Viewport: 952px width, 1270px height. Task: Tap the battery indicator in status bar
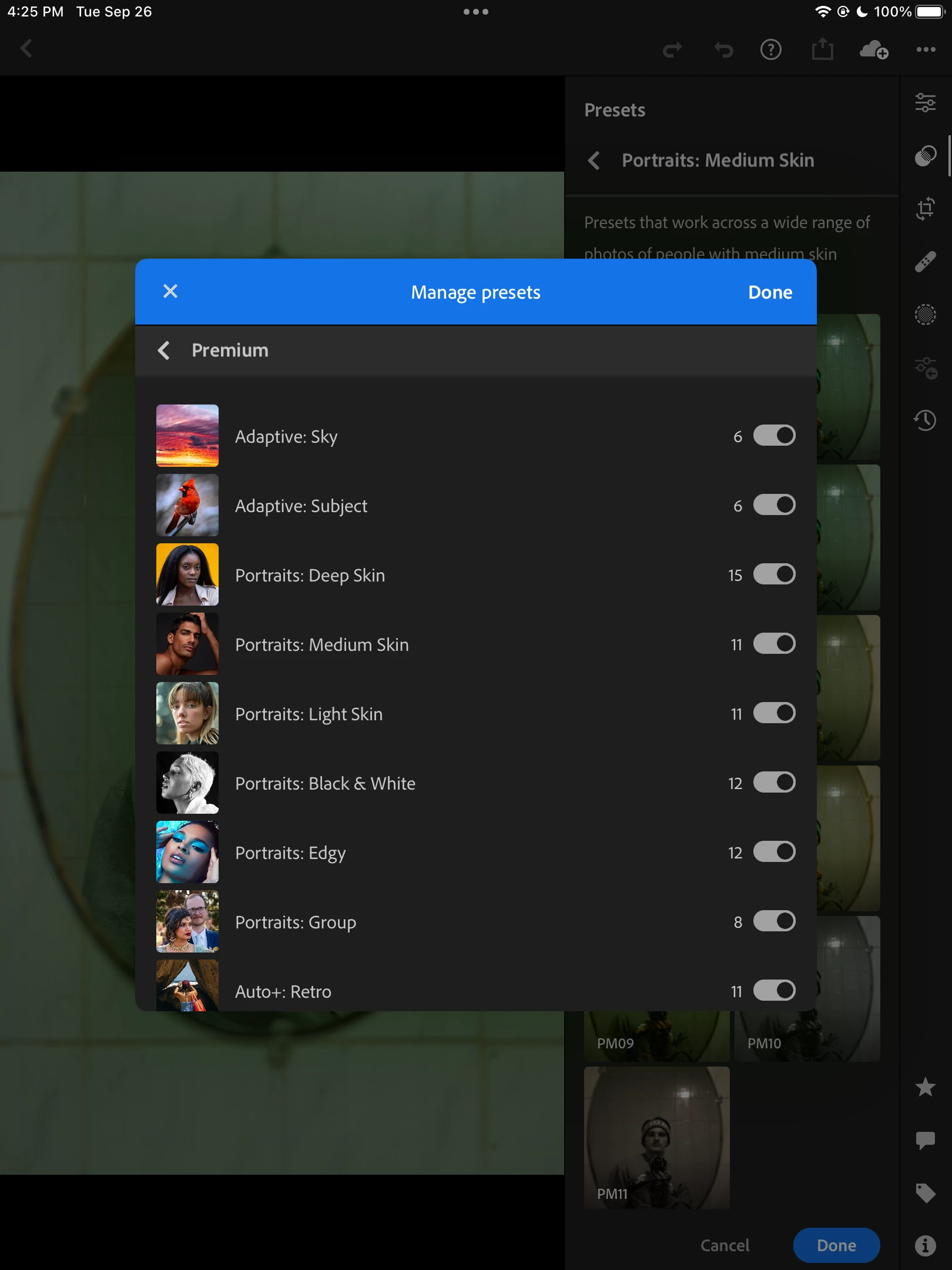point(930,12)
